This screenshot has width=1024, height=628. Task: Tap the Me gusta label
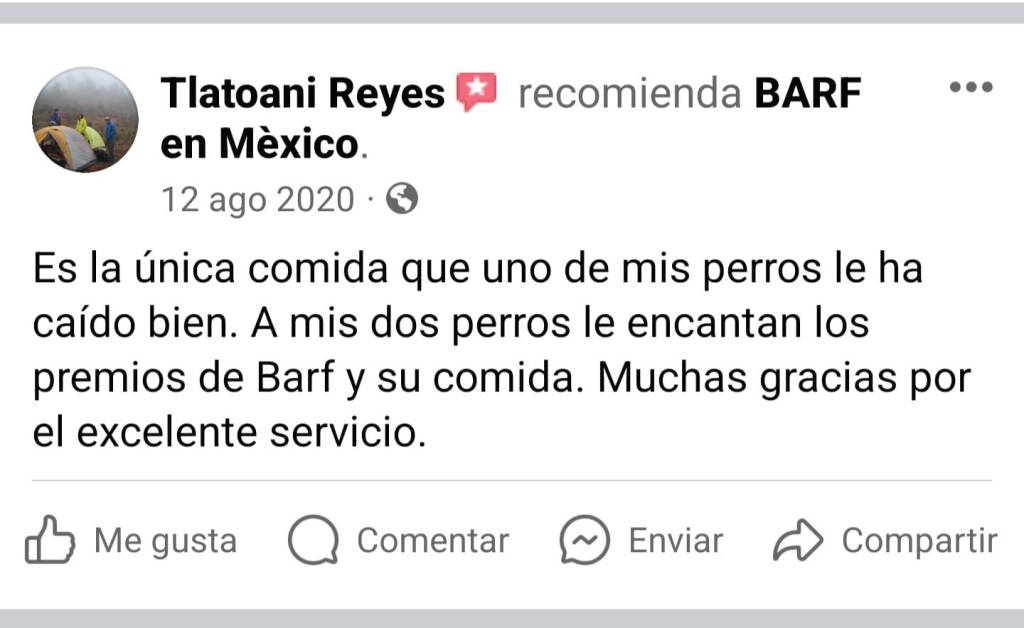(165, 541)
